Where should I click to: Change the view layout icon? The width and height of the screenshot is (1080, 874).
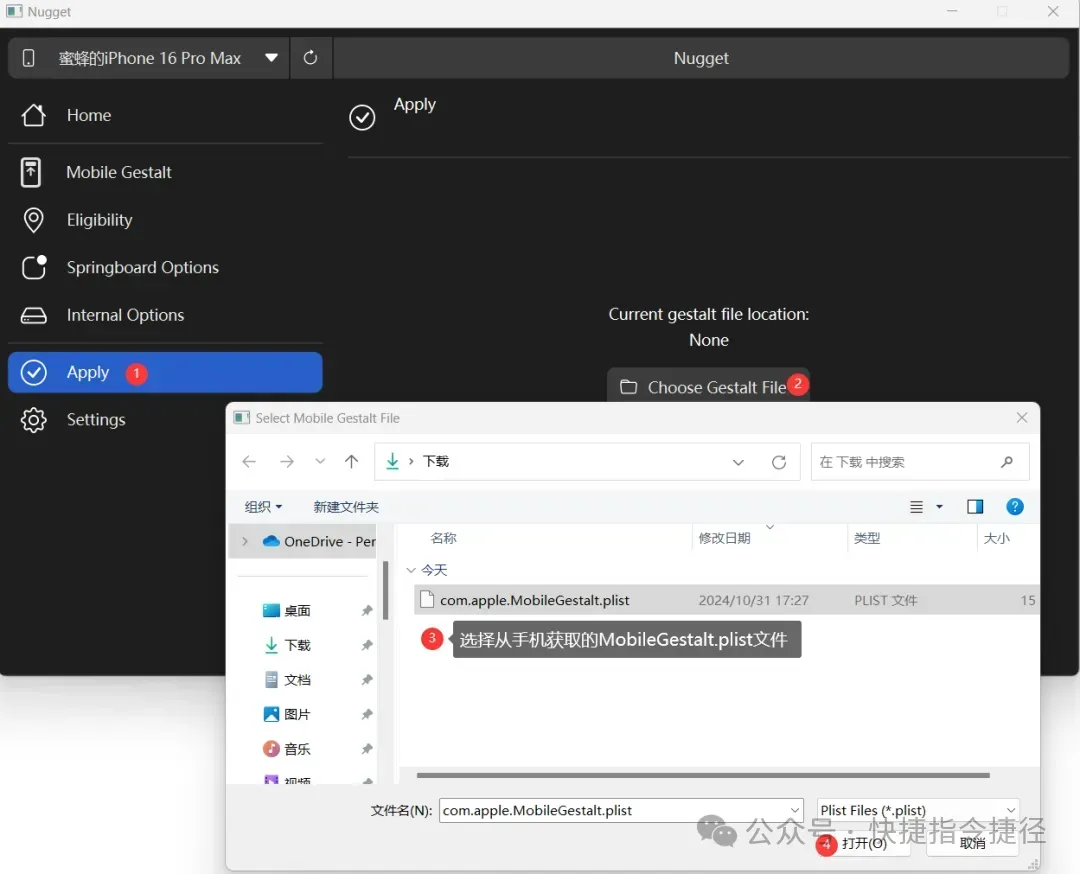click(916, 507)
